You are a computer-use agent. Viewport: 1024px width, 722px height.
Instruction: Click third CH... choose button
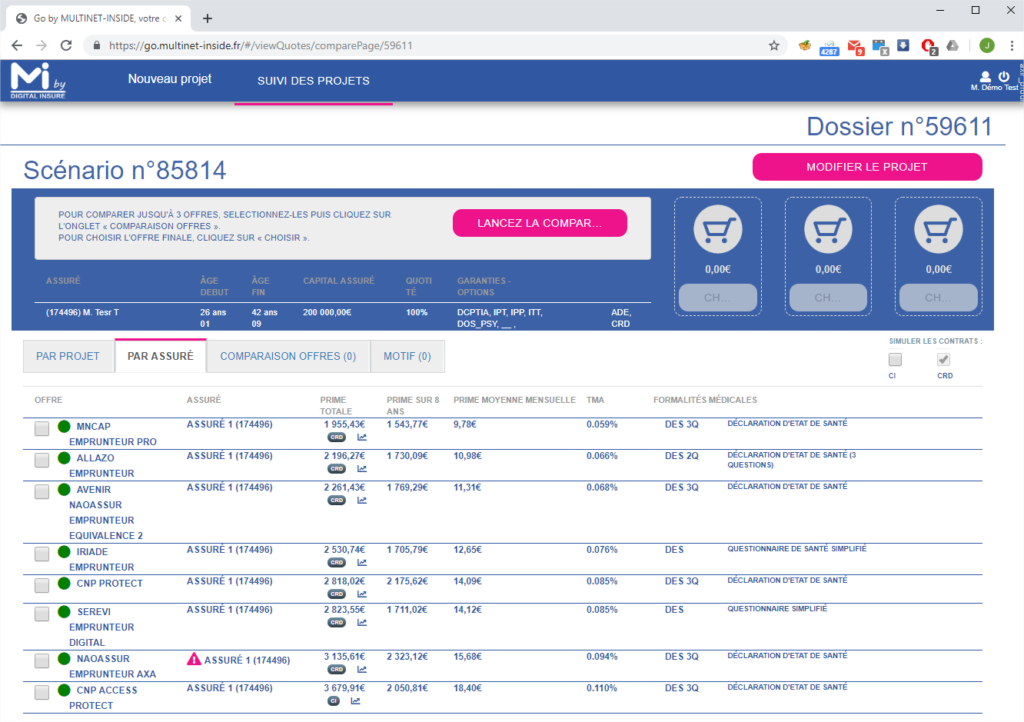(938, 298)
